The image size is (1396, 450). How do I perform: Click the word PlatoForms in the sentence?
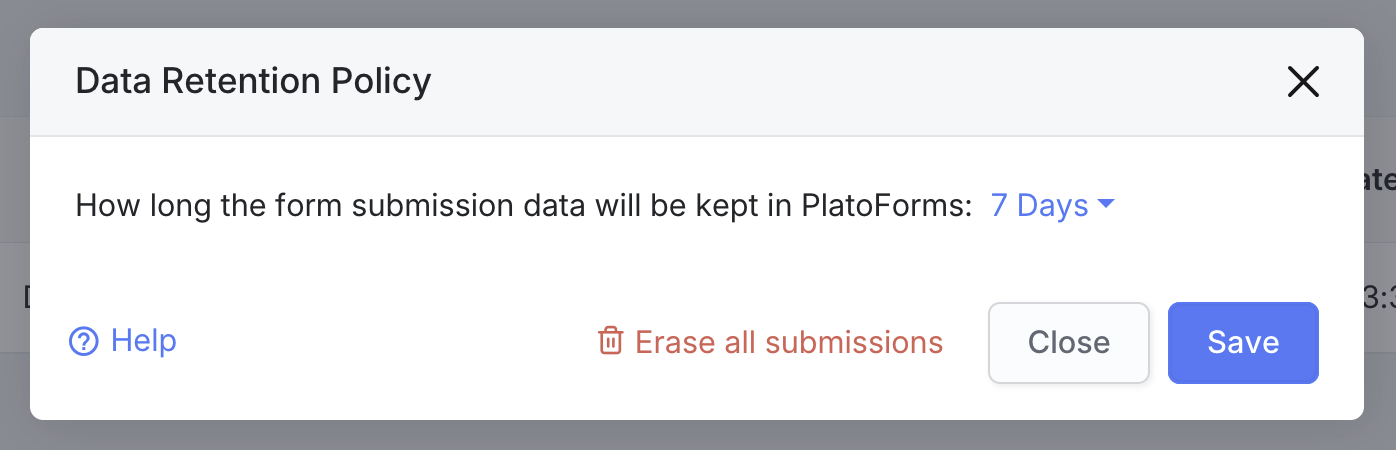click(x=887, y=206)
